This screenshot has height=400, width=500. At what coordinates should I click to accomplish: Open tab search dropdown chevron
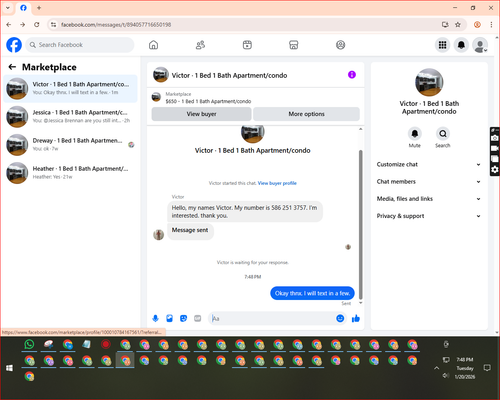(x=8, y=8)
